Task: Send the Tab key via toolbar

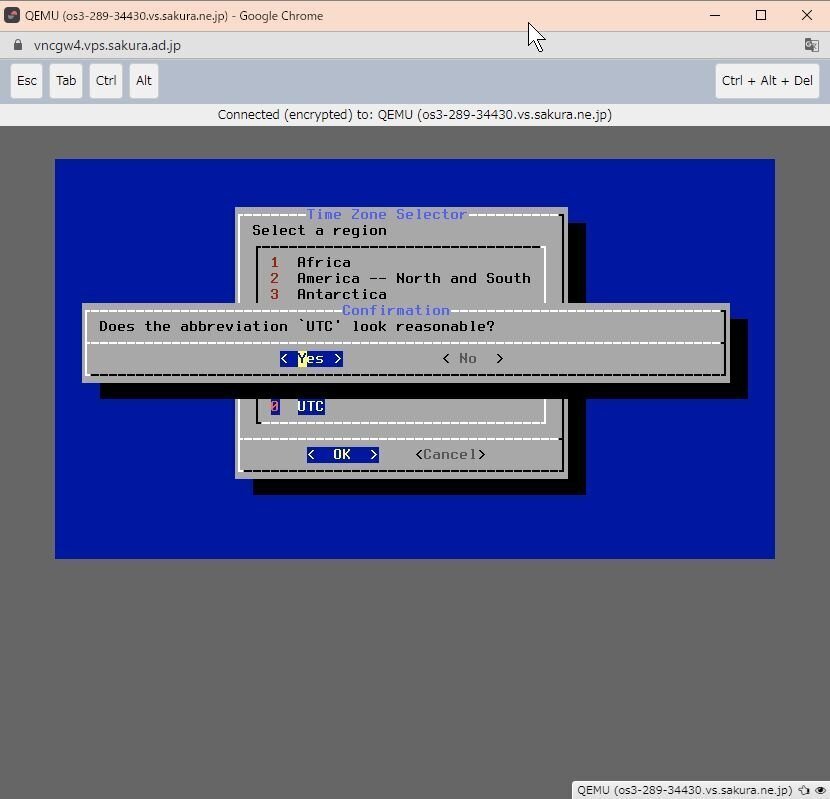Action: point(66,81)
